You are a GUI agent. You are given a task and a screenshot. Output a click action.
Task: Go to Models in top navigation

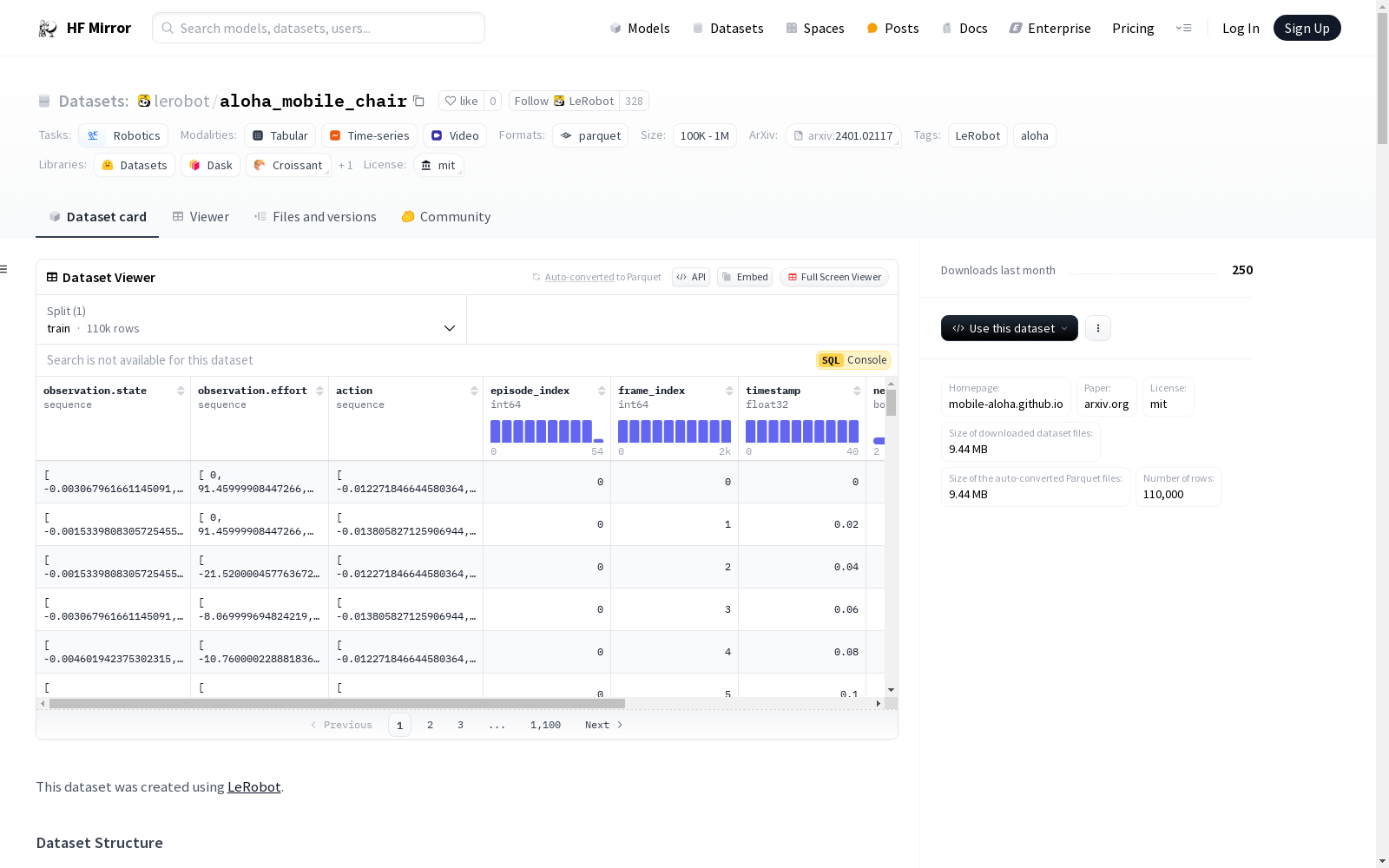tap(640, 28)
